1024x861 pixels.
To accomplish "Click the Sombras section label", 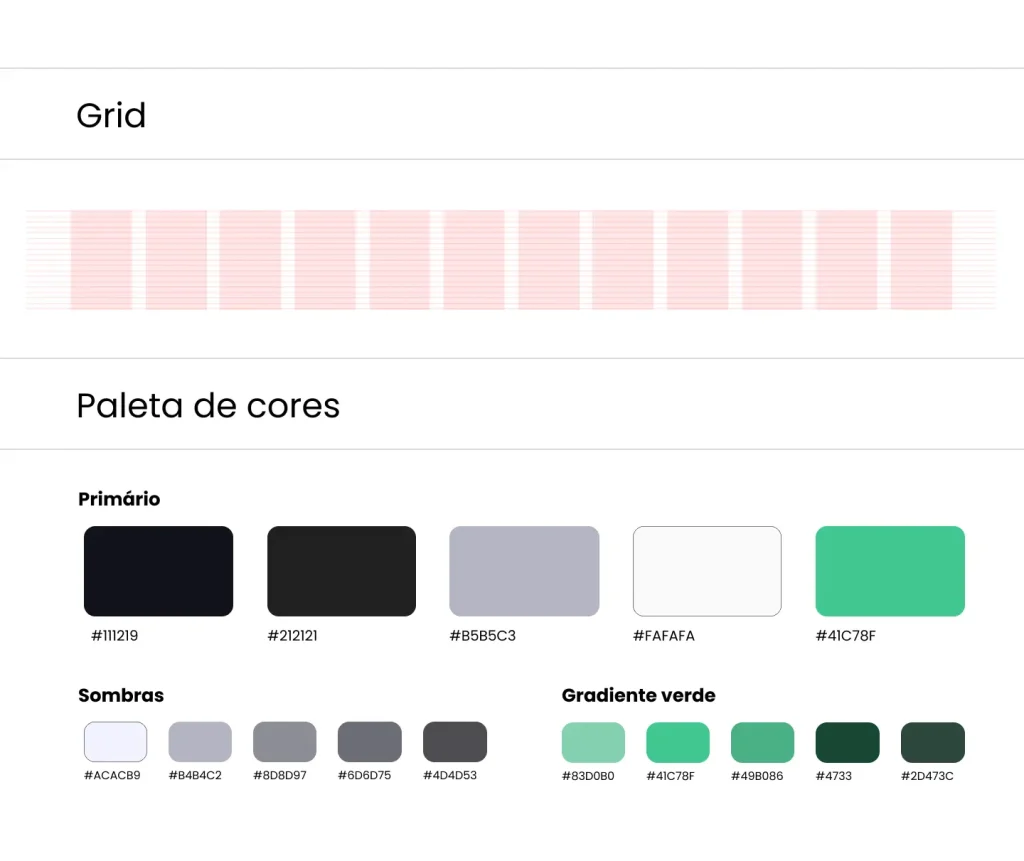I will point(121,696).
